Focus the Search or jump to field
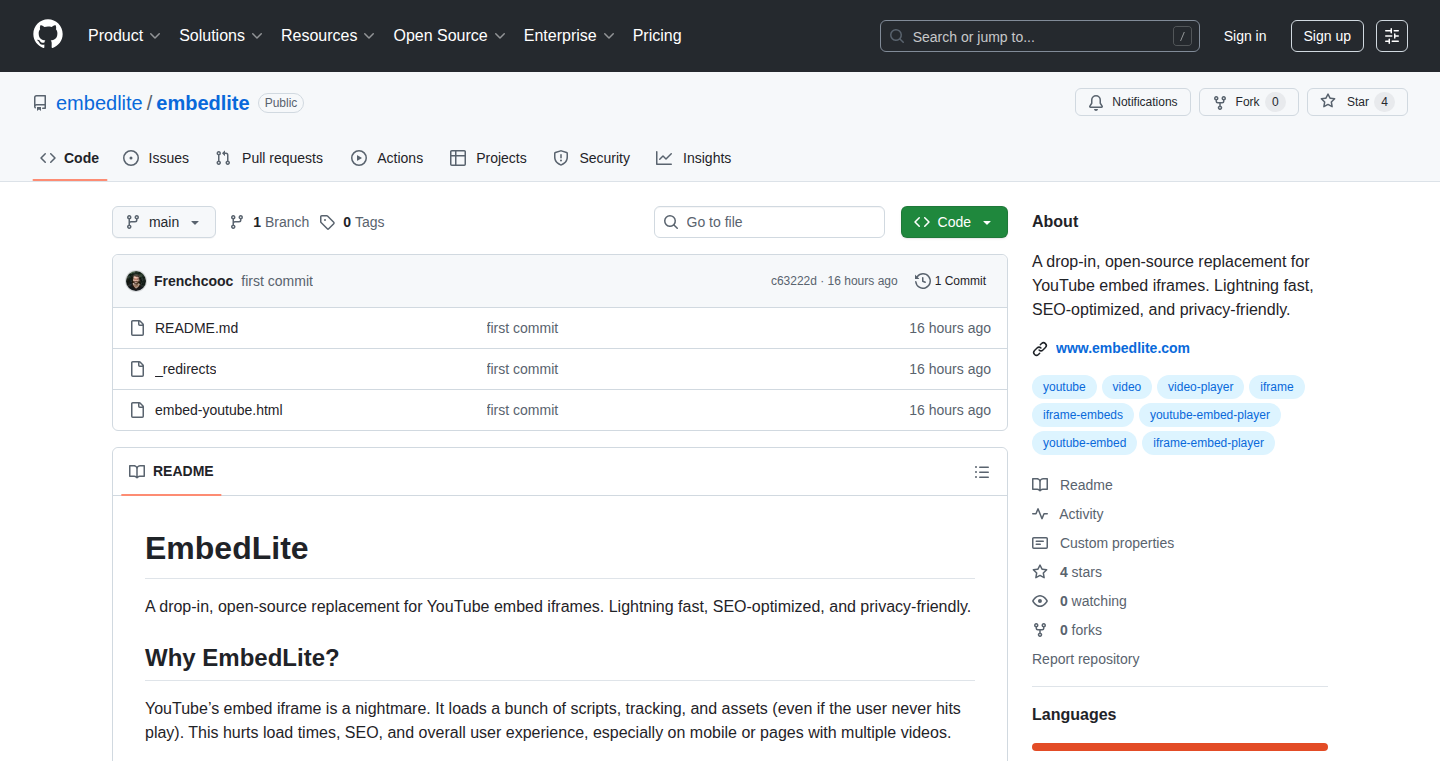Image resolution: width=1440 pixels, height=761 pixels. 1040,36
